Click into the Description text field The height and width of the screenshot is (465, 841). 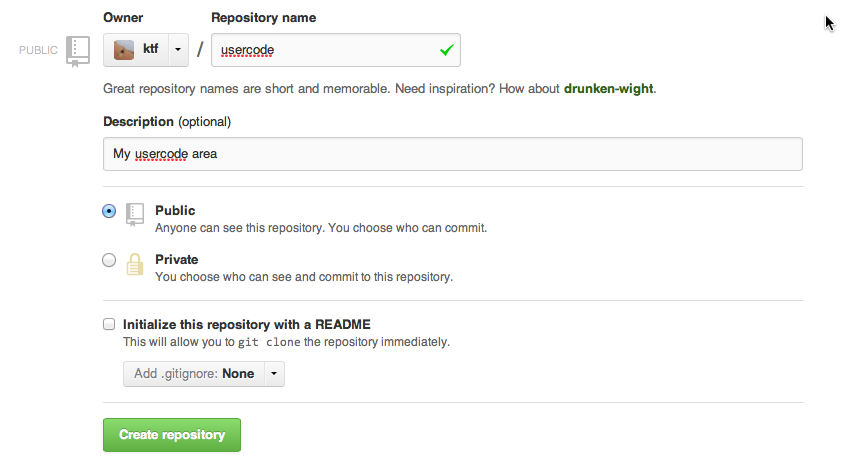453,154
